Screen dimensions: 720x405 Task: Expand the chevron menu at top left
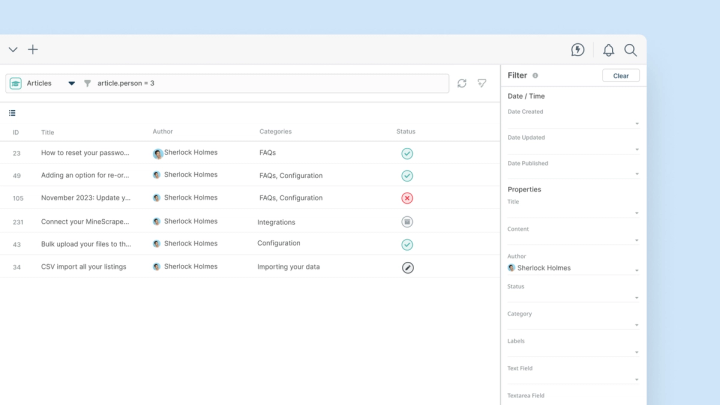point(13,49)
